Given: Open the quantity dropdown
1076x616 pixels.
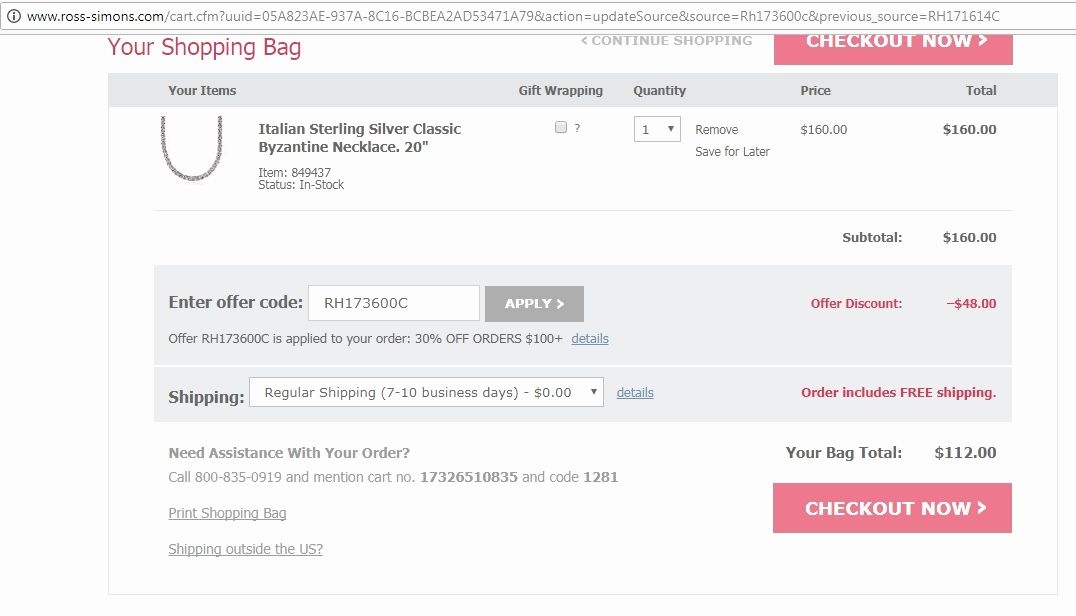Looking at the screenshot, I should coord(657,129).
